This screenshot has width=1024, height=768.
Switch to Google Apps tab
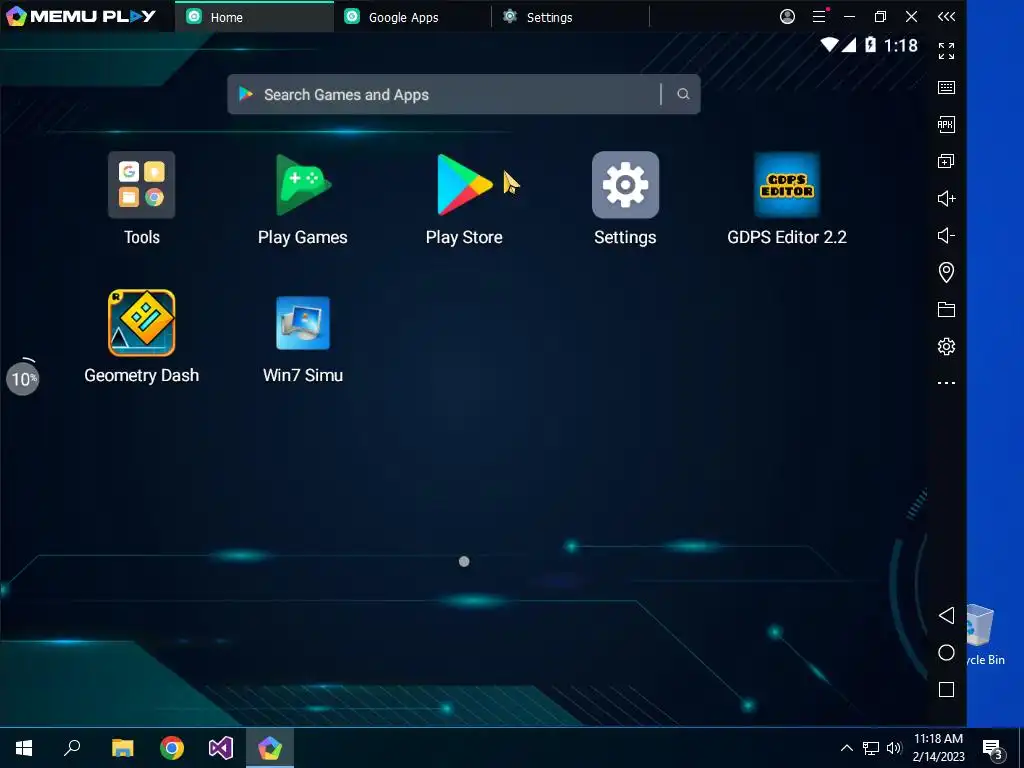(x=412, y=17)
